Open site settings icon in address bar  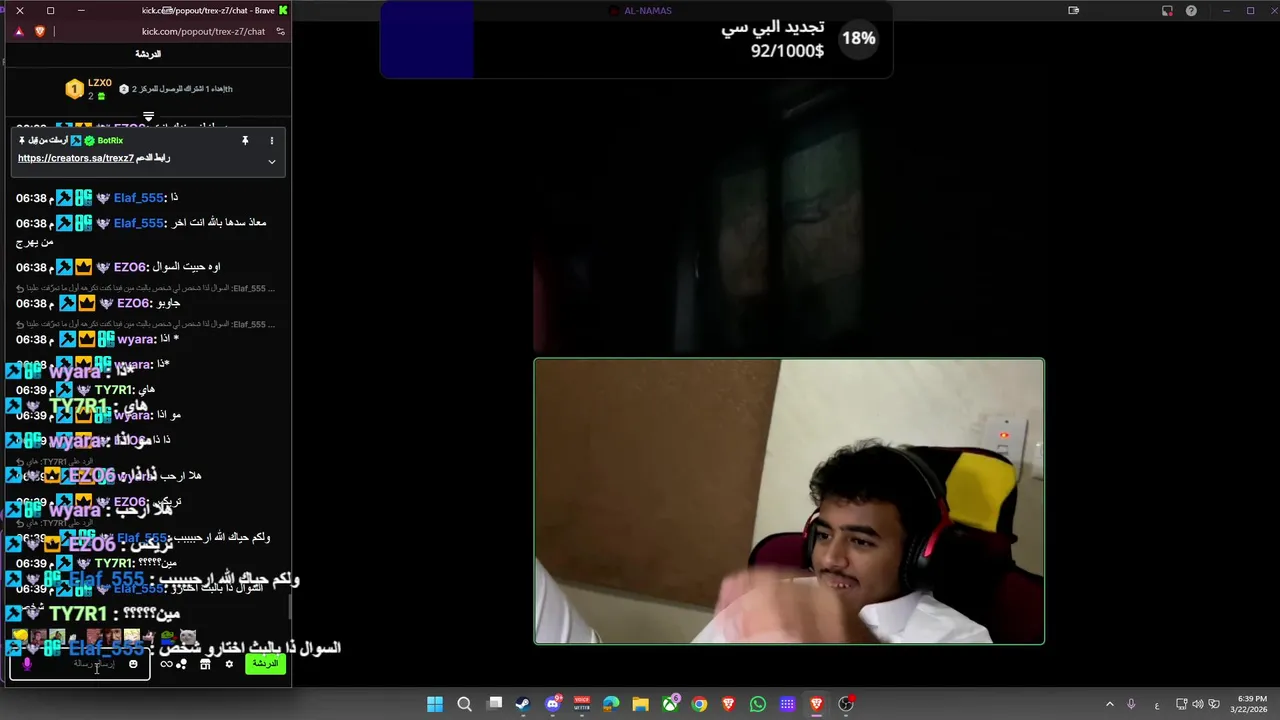(x=281, y=31)
